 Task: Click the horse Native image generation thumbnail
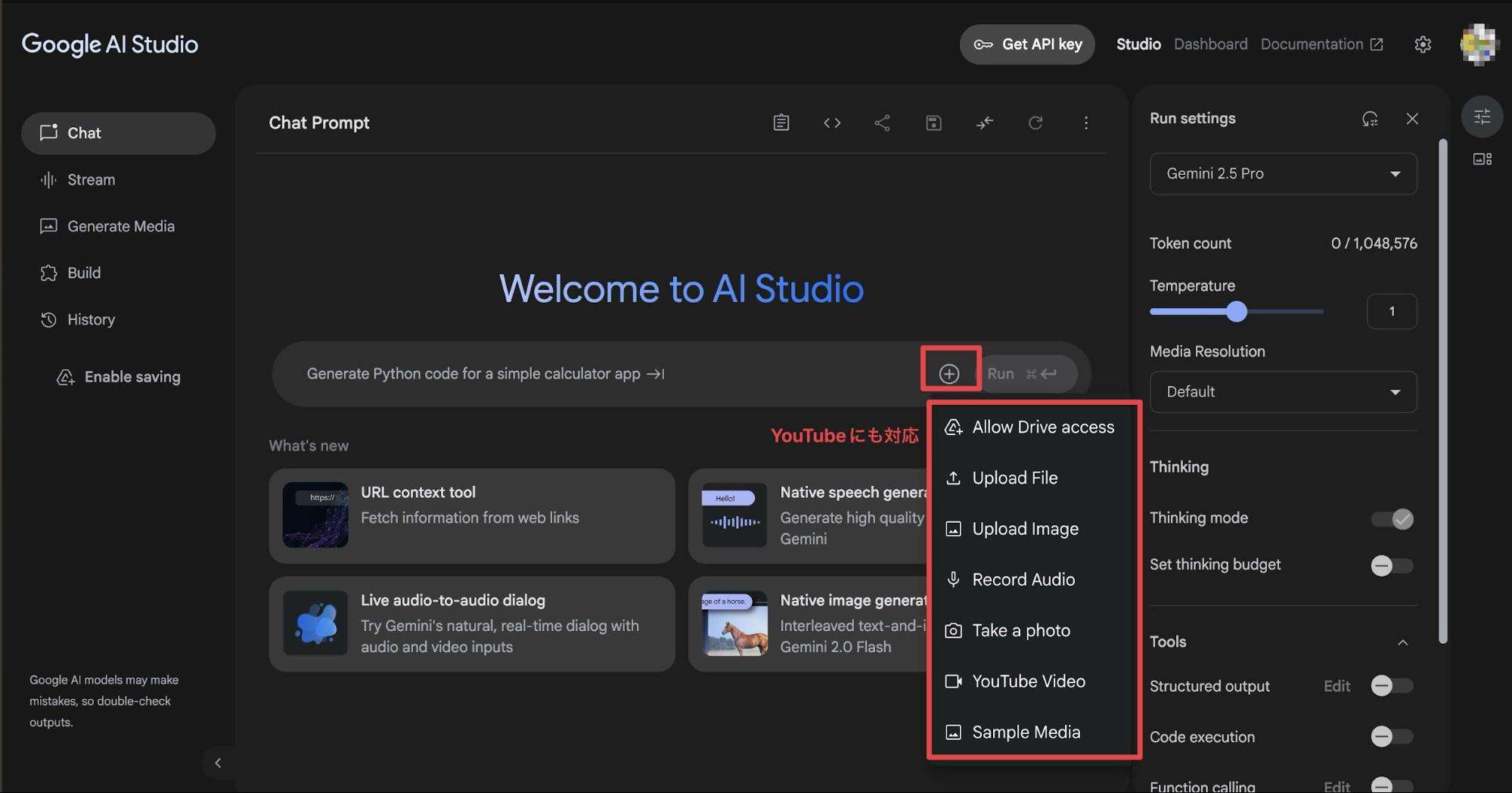pyautogui.click(x=734, y=623)
